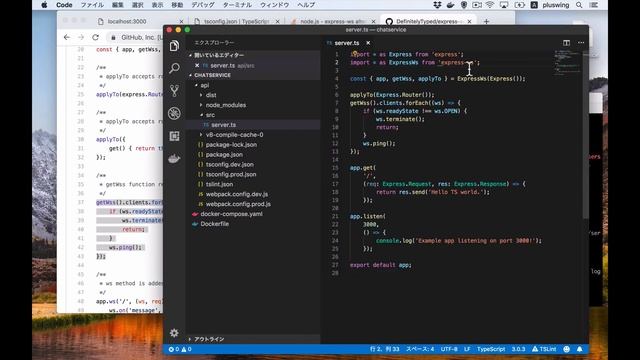
Task: Expand the v8-compile-cache-0 folder
Action: (x=201, y=135)
